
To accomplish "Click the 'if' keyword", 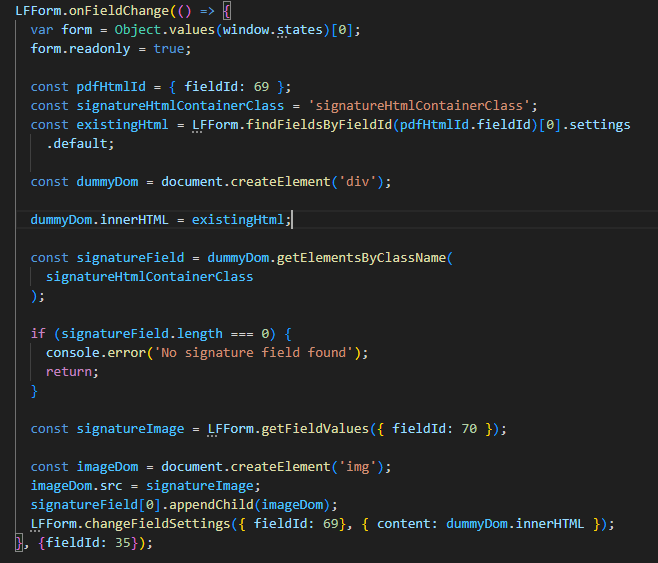I will point(38,334).
